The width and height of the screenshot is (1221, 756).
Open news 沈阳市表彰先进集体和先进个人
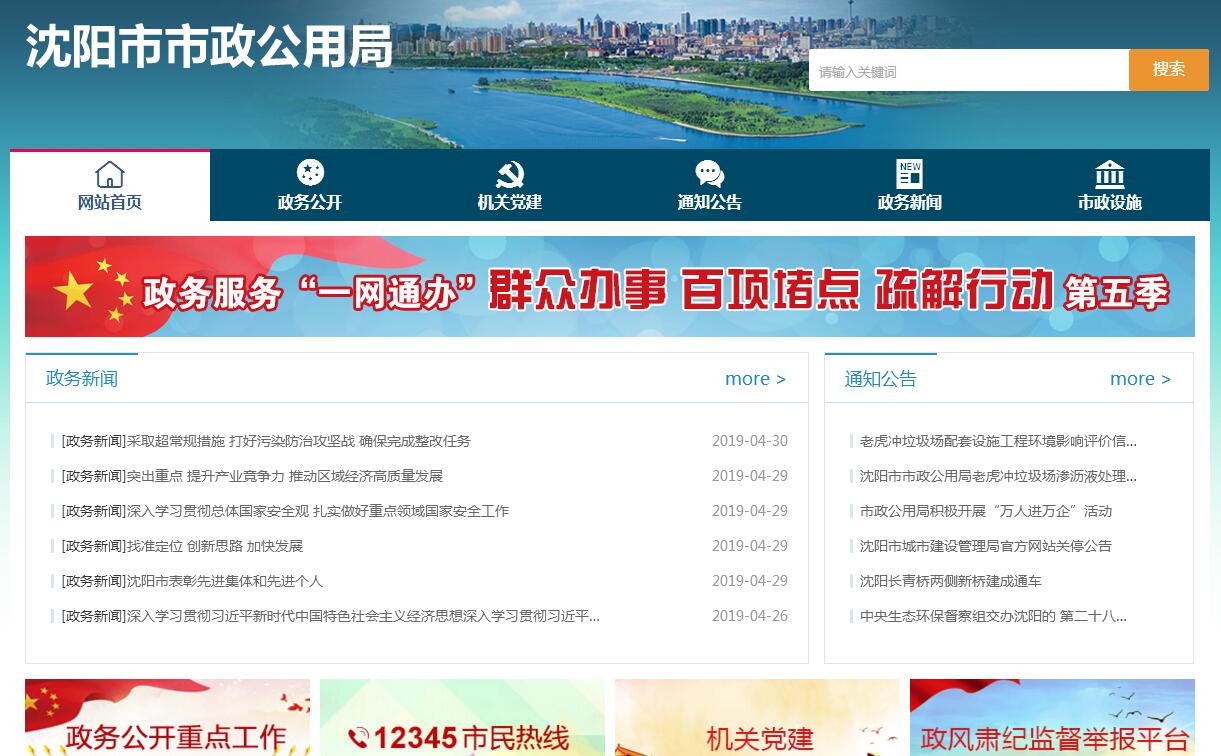pyautogui.click(x=192, y=581)
